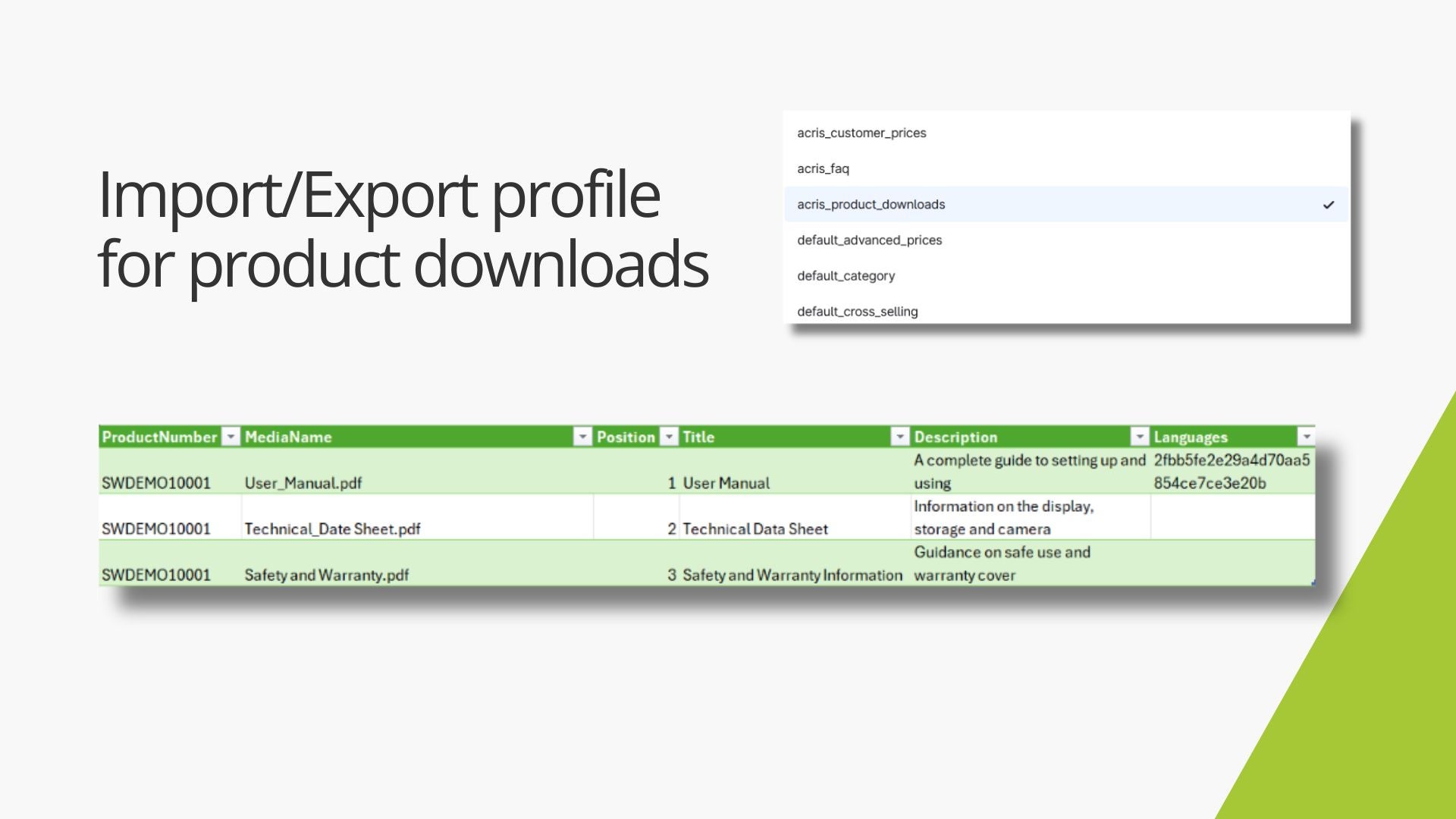Screen dimensions: 1456x819
Task: Open ProductNumber column filter dropdown
Action: coord(231,437)
